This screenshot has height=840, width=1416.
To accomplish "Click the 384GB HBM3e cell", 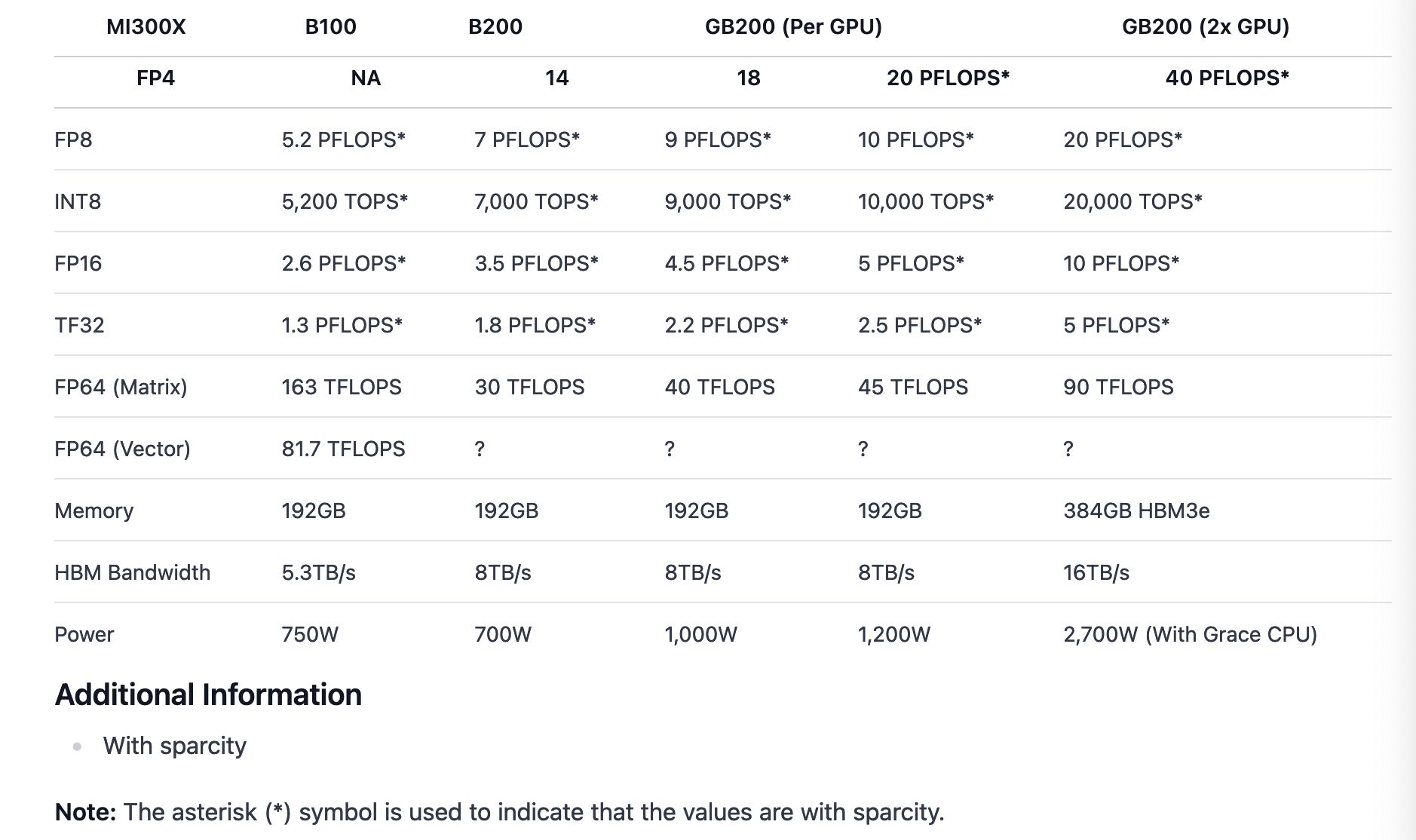I will [1136, 510].
